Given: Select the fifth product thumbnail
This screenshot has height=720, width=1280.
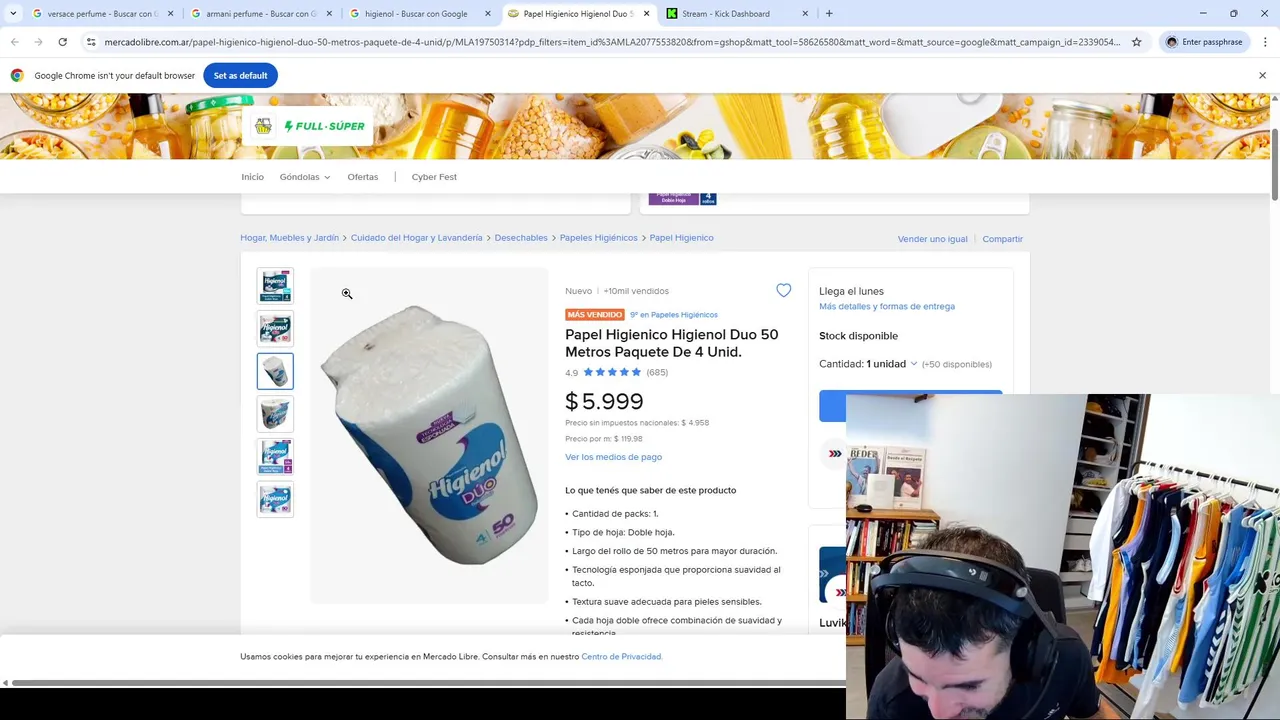Looking at the screenshot, I should pyautogui.click(x=275, y=456).
